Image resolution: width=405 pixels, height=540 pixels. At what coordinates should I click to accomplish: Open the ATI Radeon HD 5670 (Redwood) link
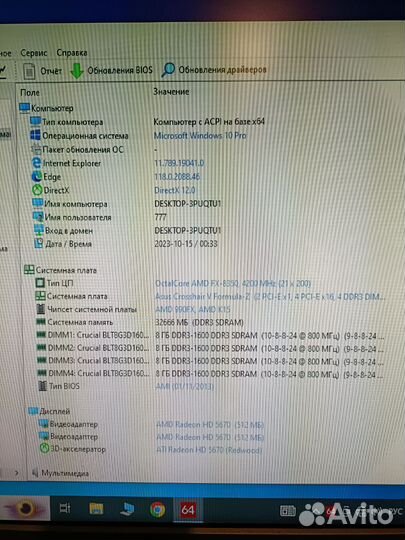tap(209, 450)
